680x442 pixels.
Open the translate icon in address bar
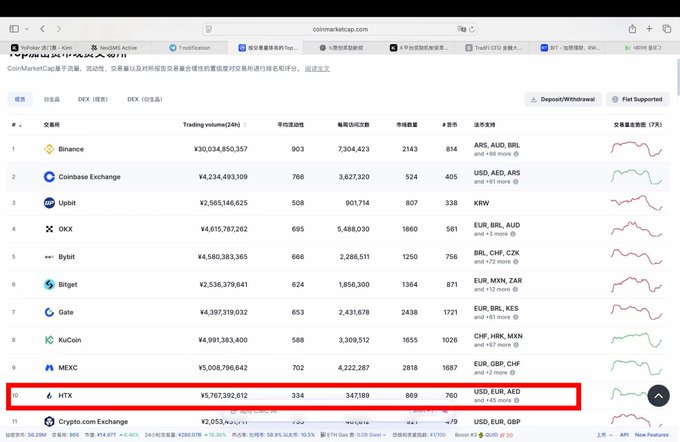[x=461, y=29]
